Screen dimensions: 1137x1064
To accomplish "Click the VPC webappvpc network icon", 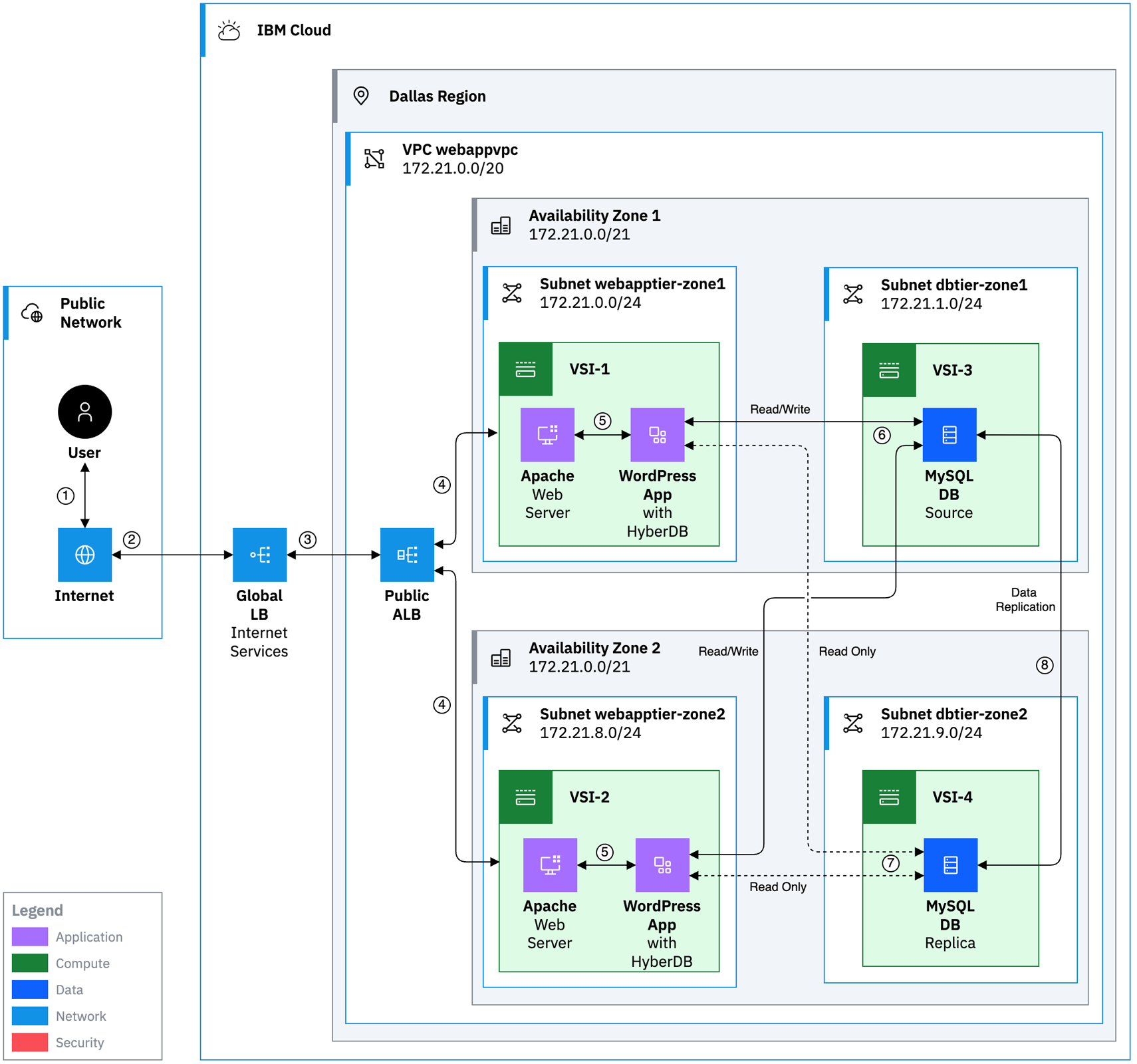I will coord(374,159).
